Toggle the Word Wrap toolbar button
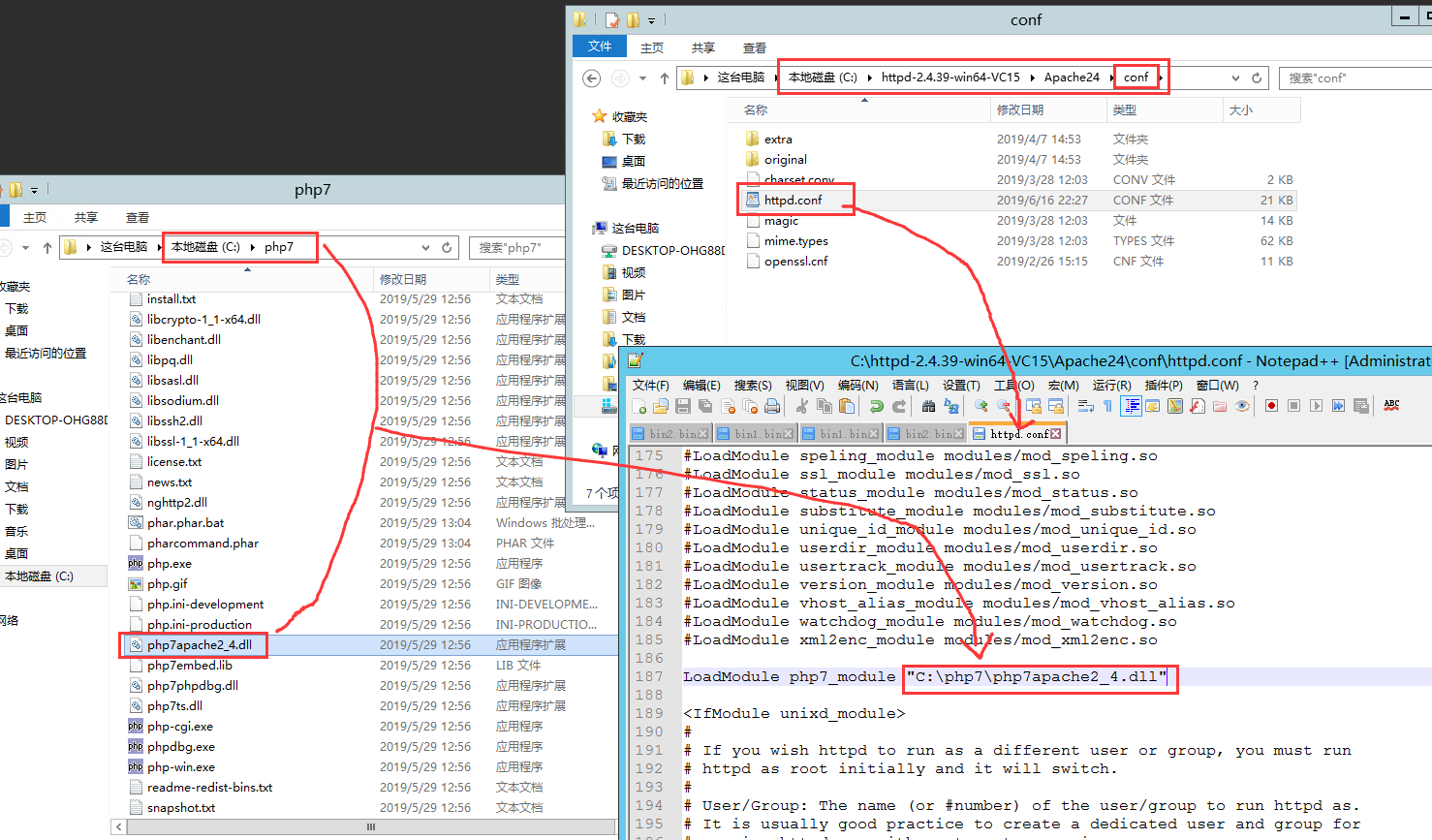The height and width of the screenshot is (840, 1432). tap(1085, 406)
